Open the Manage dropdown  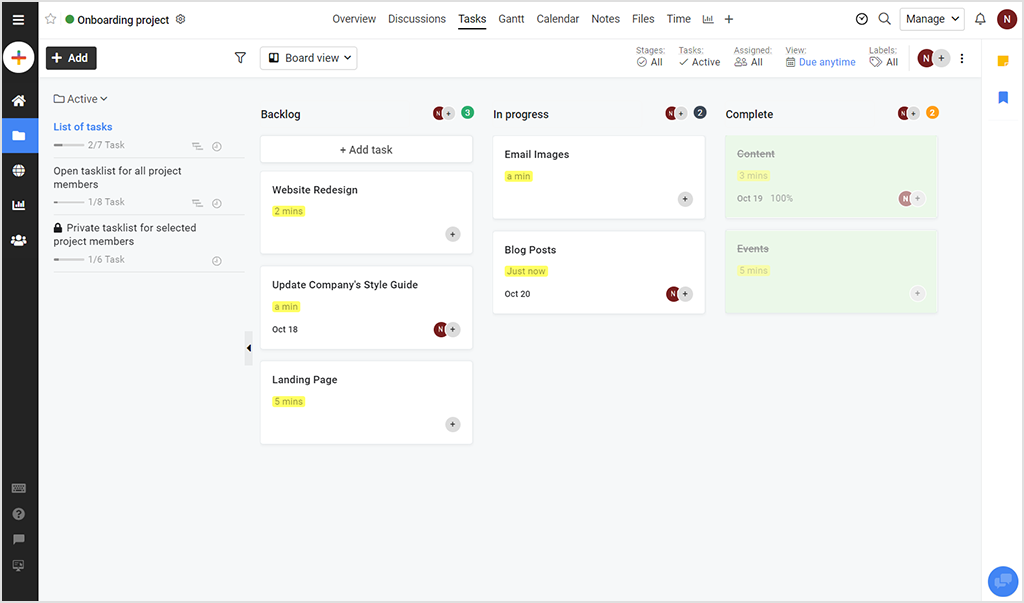click(x=931, y=18)
